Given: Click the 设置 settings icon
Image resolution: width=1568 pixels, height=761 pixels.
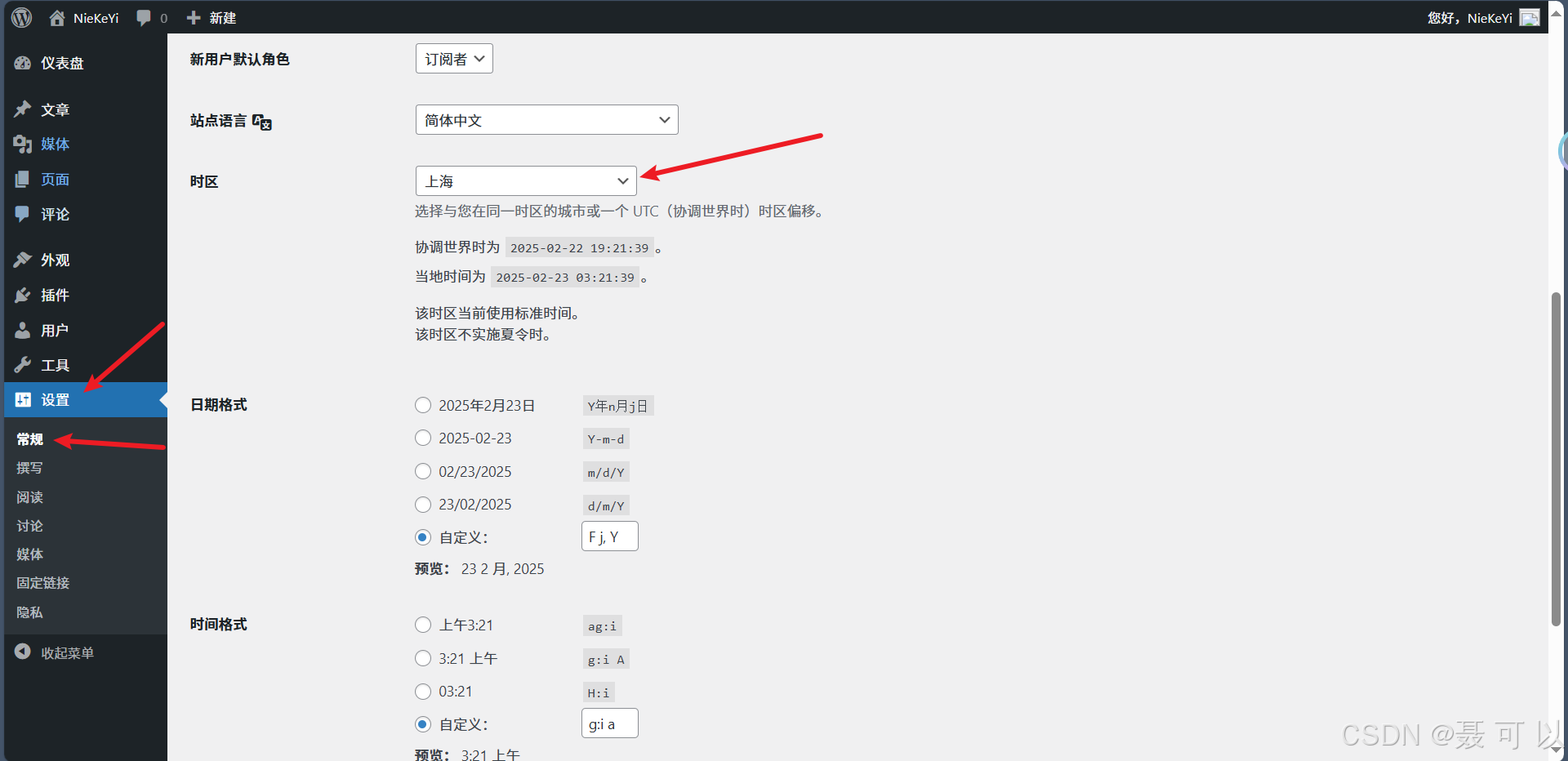Looking at the screenshot, I should pyautogui.click(x=23, y=399).
